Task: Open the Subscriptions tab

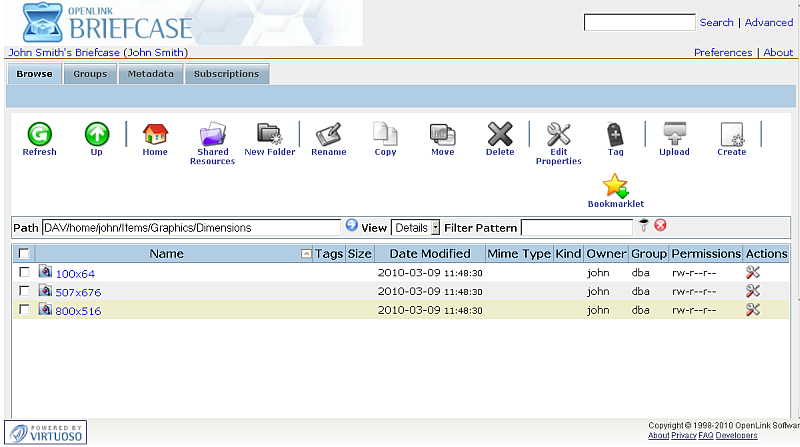Action: [x=226, y=74]
